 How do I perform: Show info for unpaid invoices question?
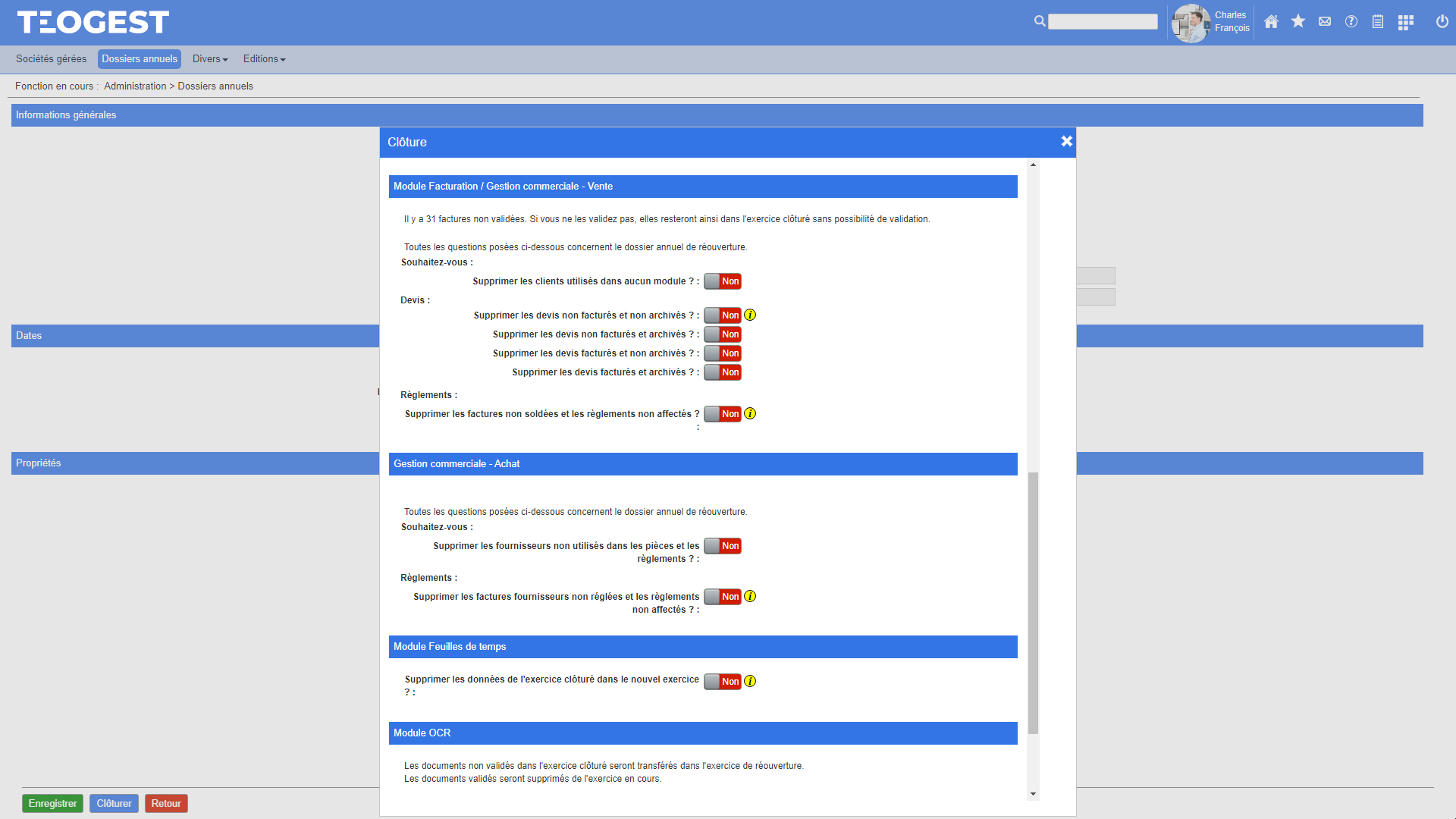750,413
